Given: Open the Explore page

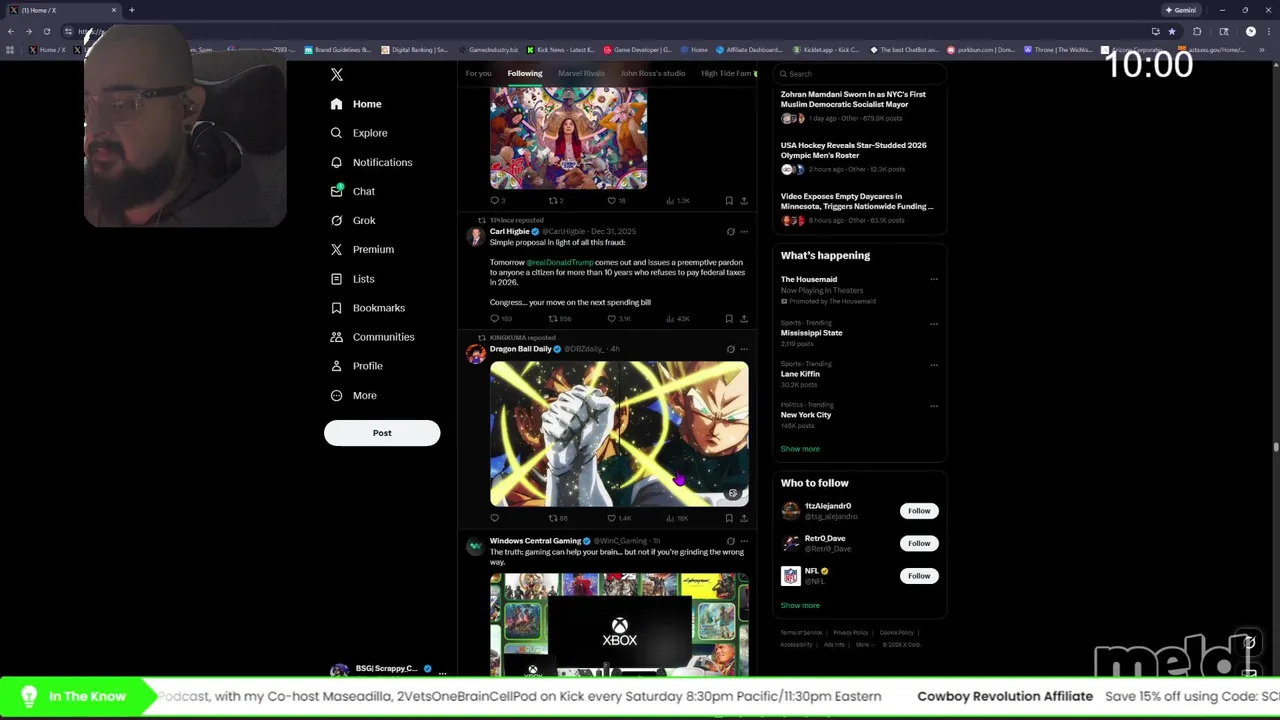Looking at the screenshot, I should (x=359, y=133).
